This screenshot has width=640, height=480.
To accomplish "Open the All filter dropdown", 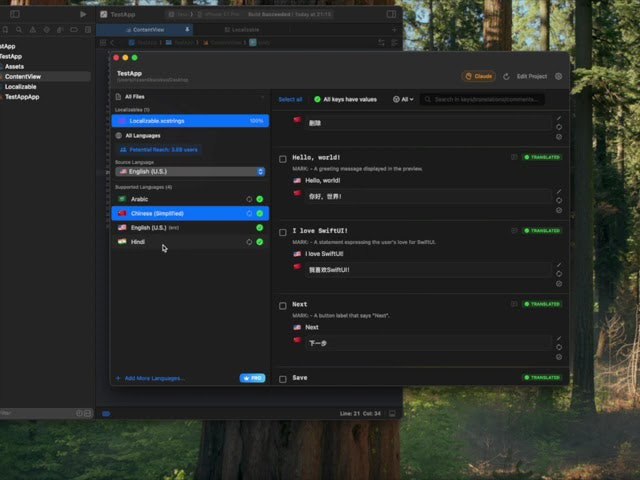I will (x=403, y=99).
